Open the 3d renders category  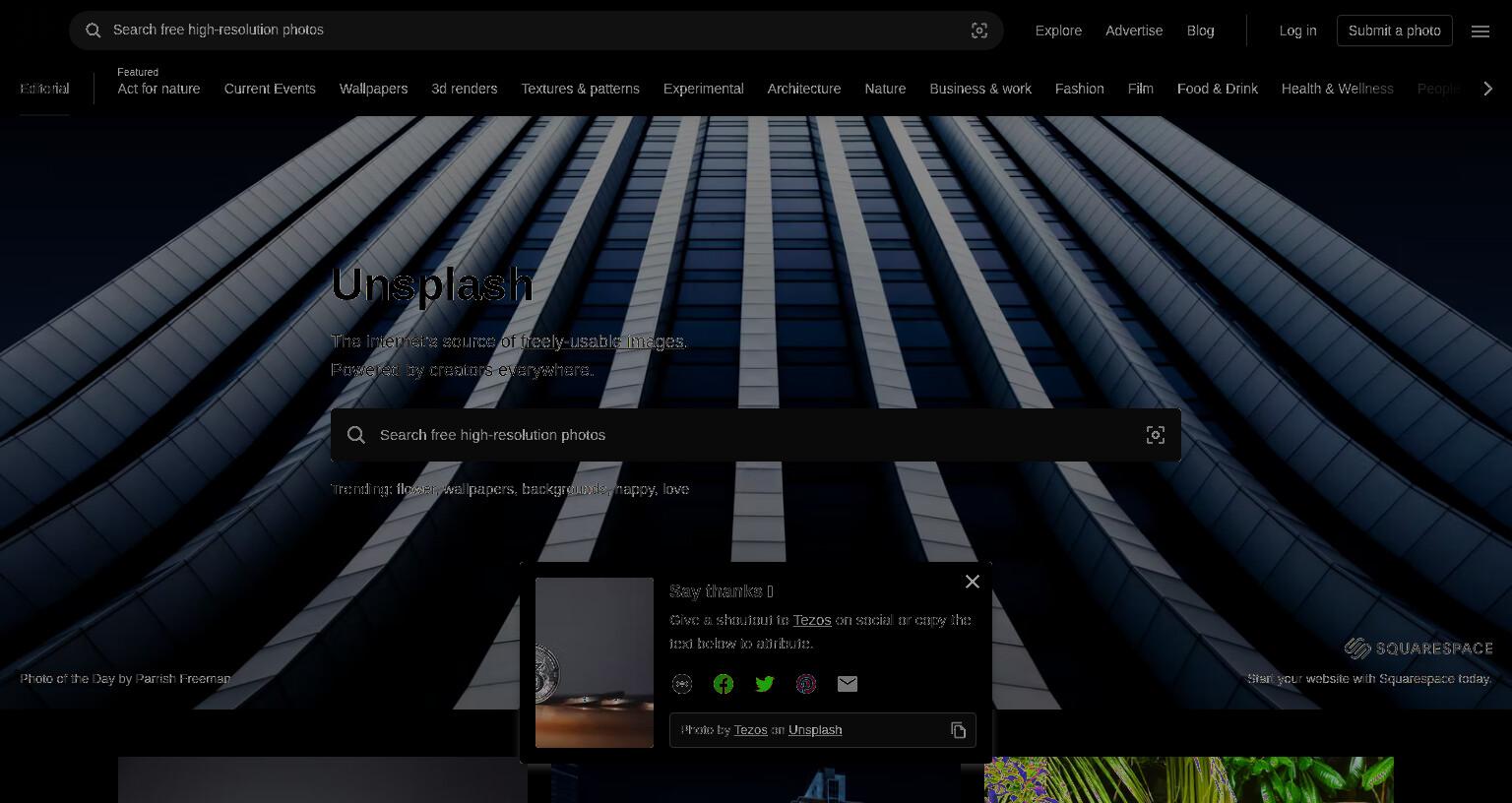[465, 89]
